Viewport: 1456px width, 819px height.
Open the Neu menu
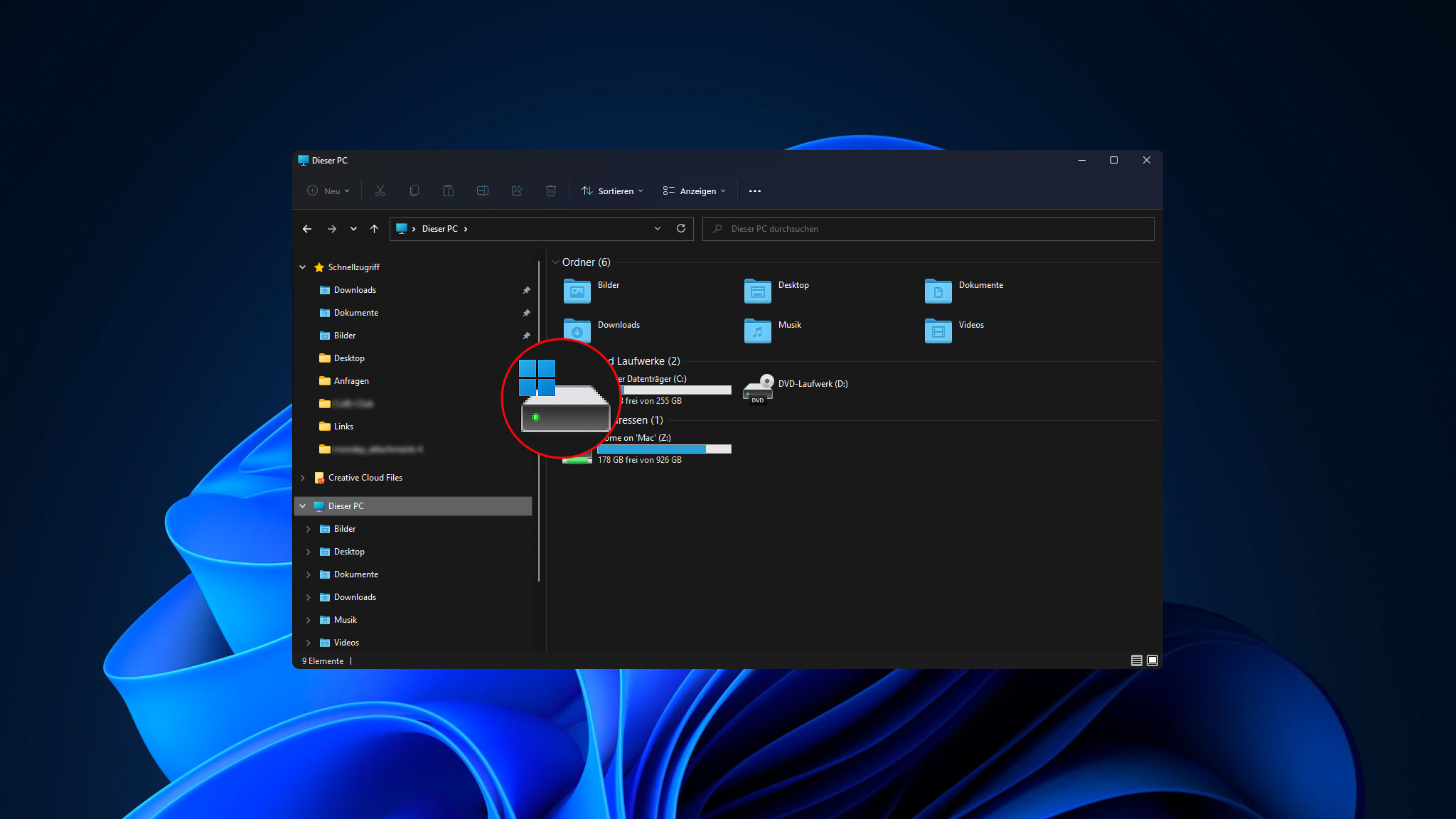tap(327, 191)
